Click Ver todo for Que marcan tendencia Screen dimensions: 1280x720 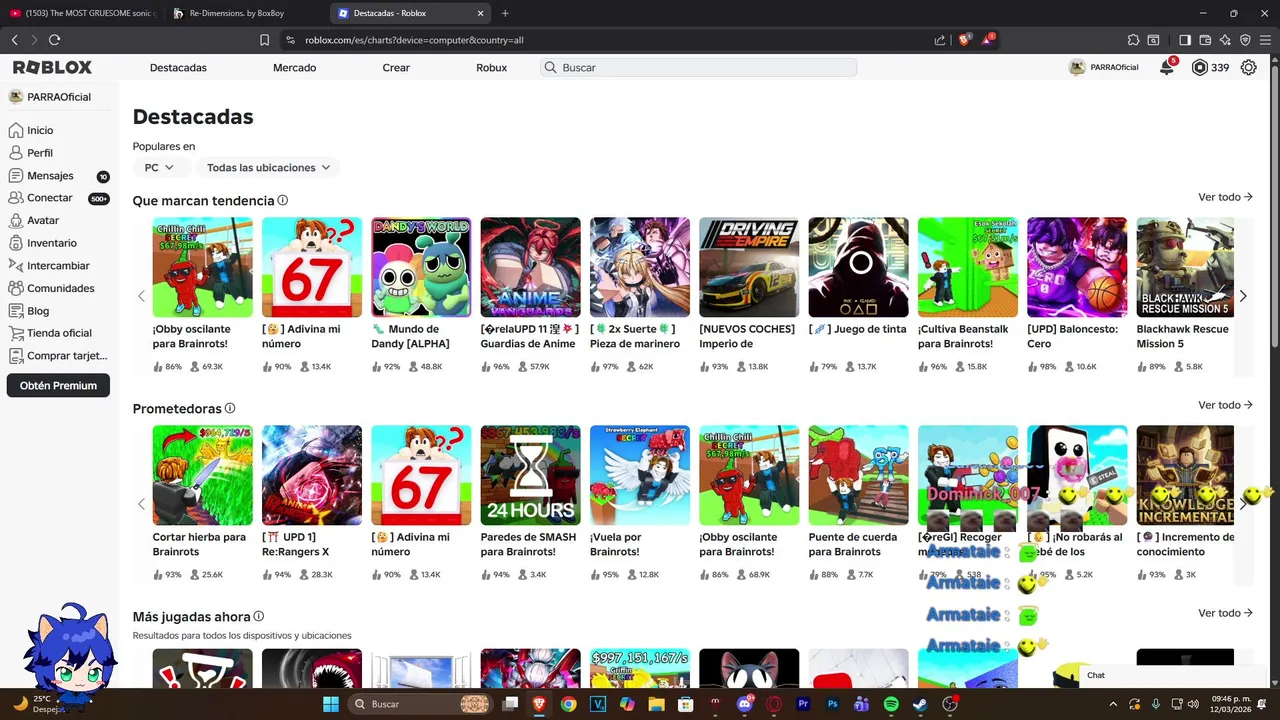coord(1225,197)
